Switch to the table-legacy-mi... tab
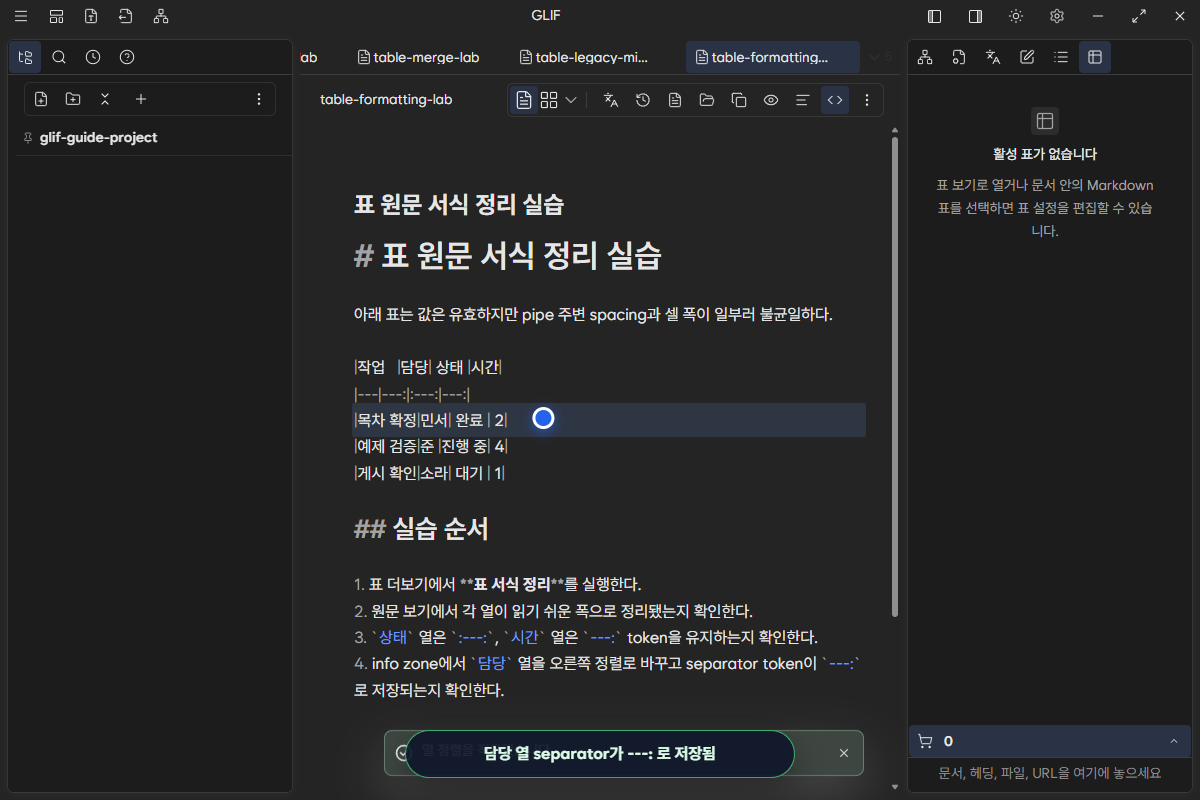Screen dimensions: 1200x800 pos(586,57)
